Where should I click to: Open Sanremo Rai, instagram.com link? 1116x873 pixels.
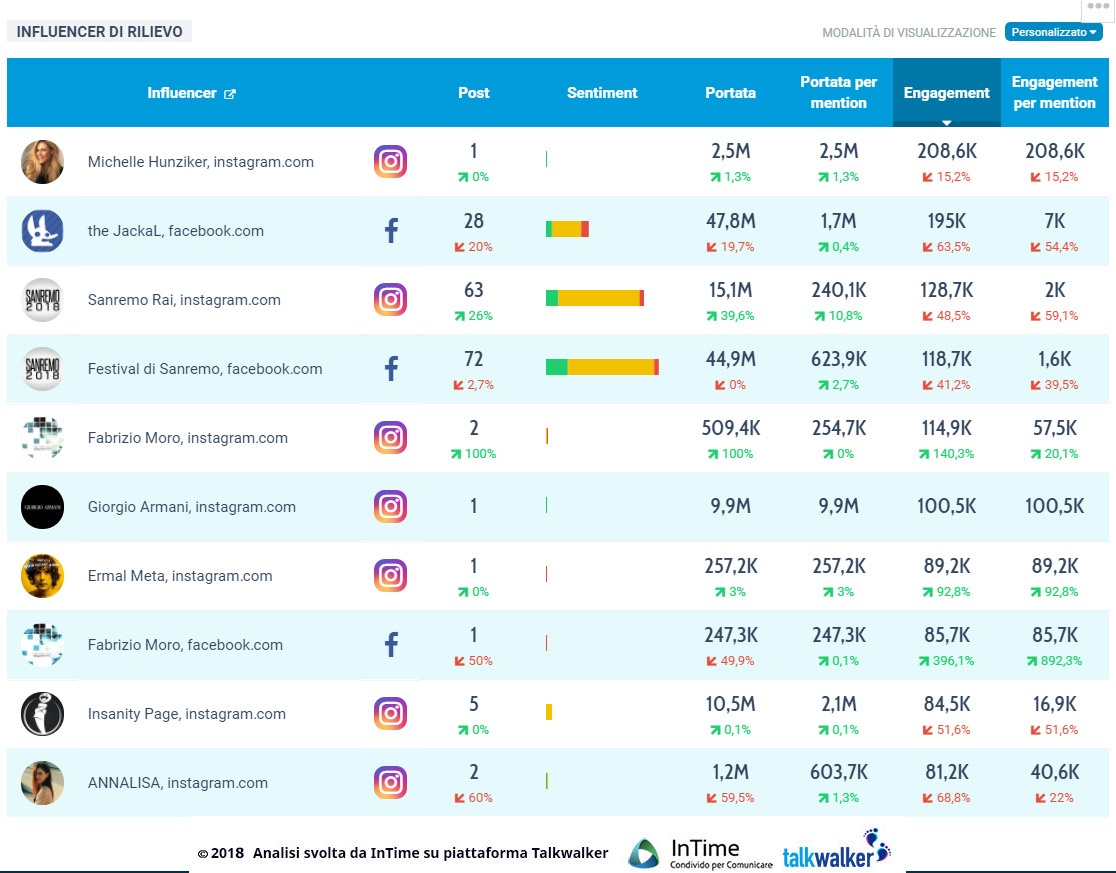click(x=184, y=300)
